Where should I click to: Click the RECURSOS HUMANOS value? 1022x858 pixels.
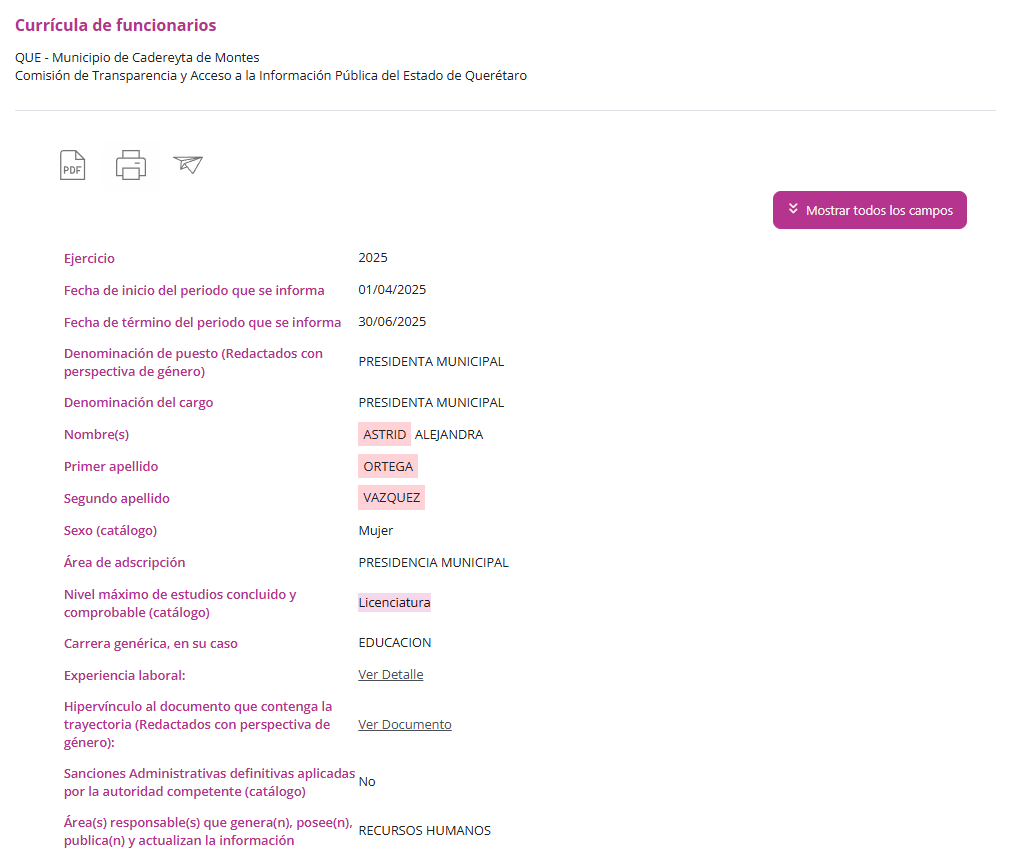coord(424,831)
